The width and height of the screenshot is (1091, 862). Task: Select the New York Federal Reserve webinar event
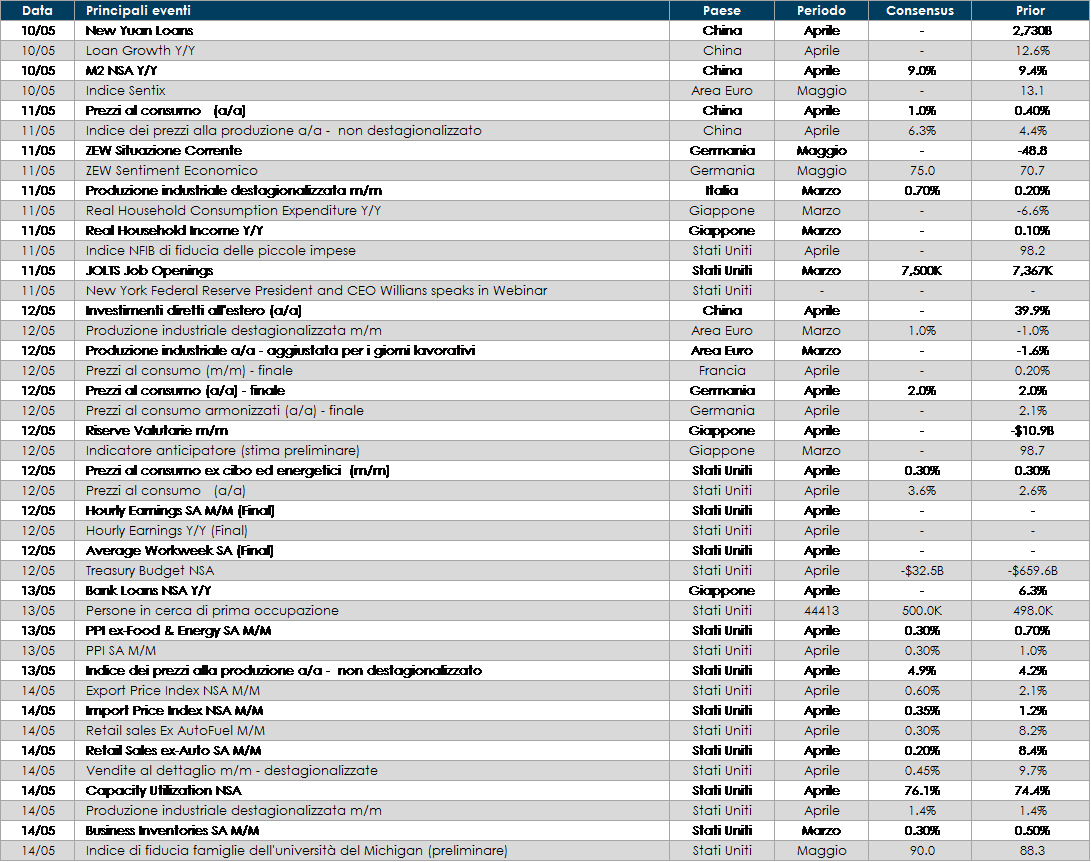tap(316, 290)
